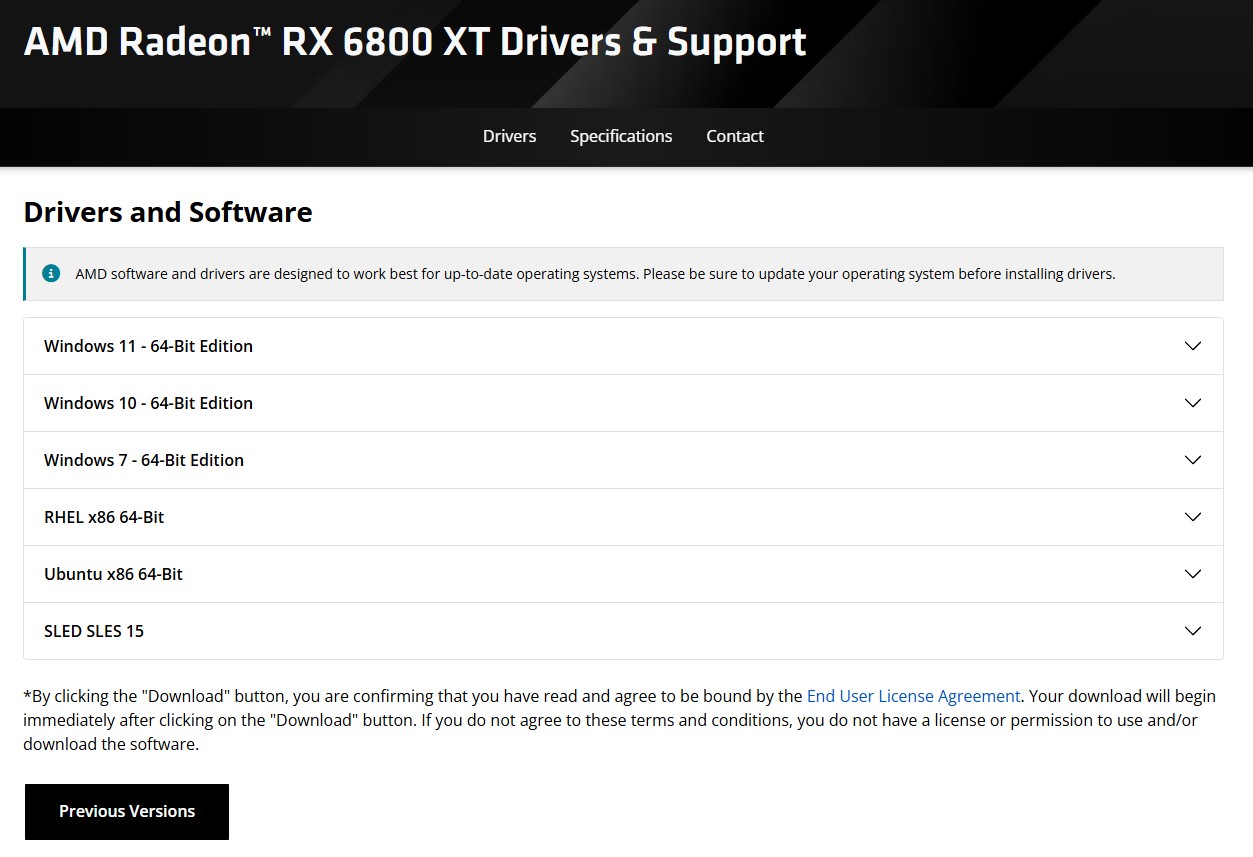The height and width of the screenshot is (857, 1253).
Task: Click the info icon in the notice banner
Action: pos(51,273)
